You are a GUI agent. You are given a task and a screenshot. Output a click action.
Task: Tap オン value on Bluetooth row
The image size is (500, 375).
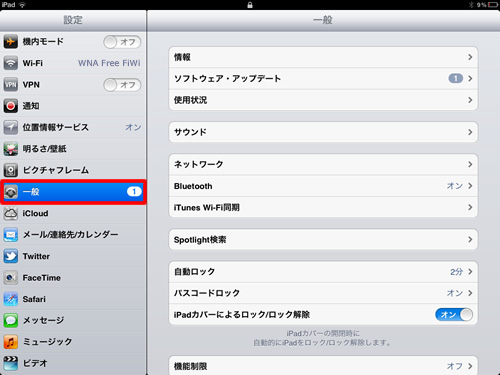pyautogui.click(x=455, y=186)
